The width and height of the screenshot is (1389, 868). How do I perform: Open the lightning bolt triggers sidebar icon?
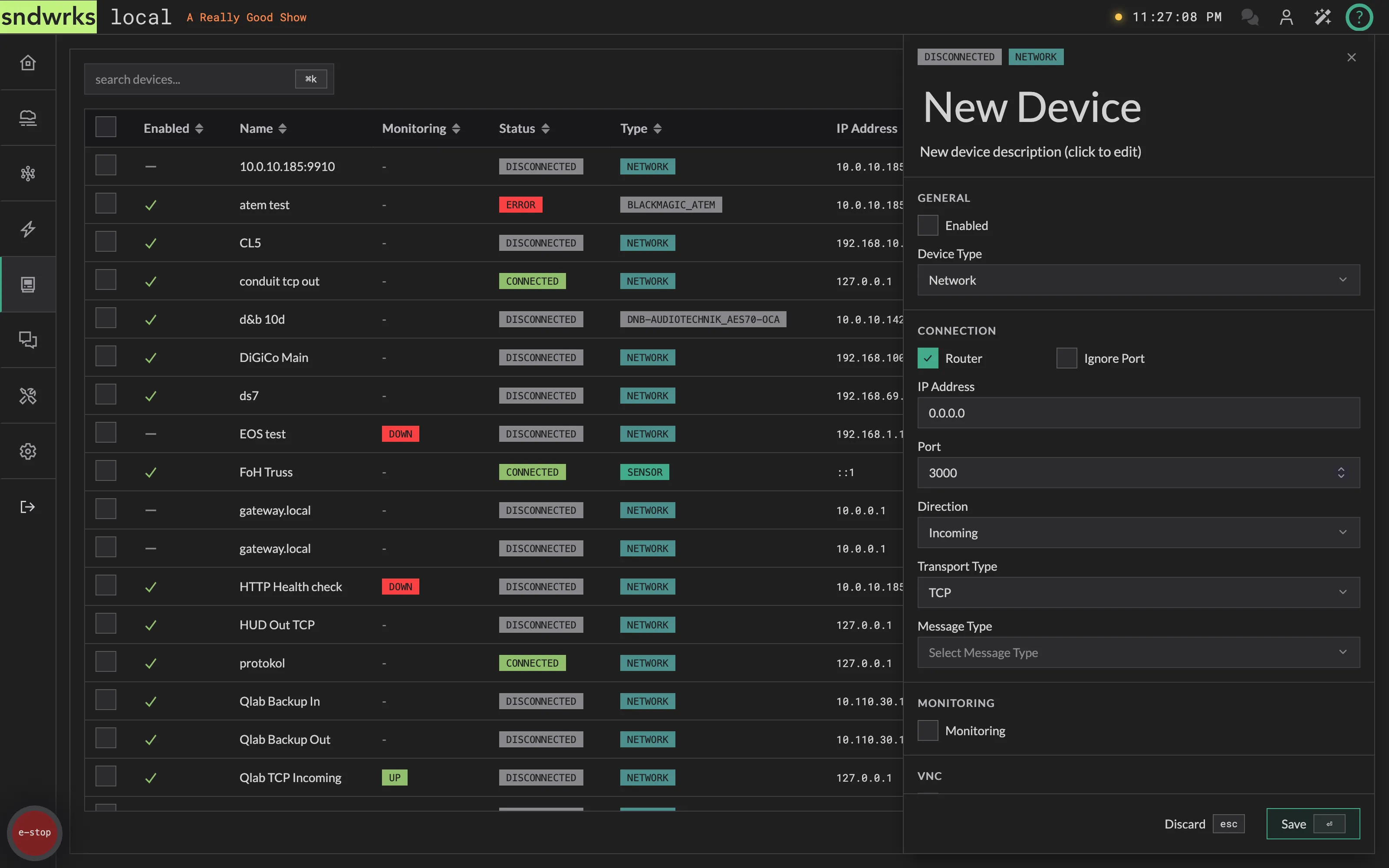coord(27,229)
